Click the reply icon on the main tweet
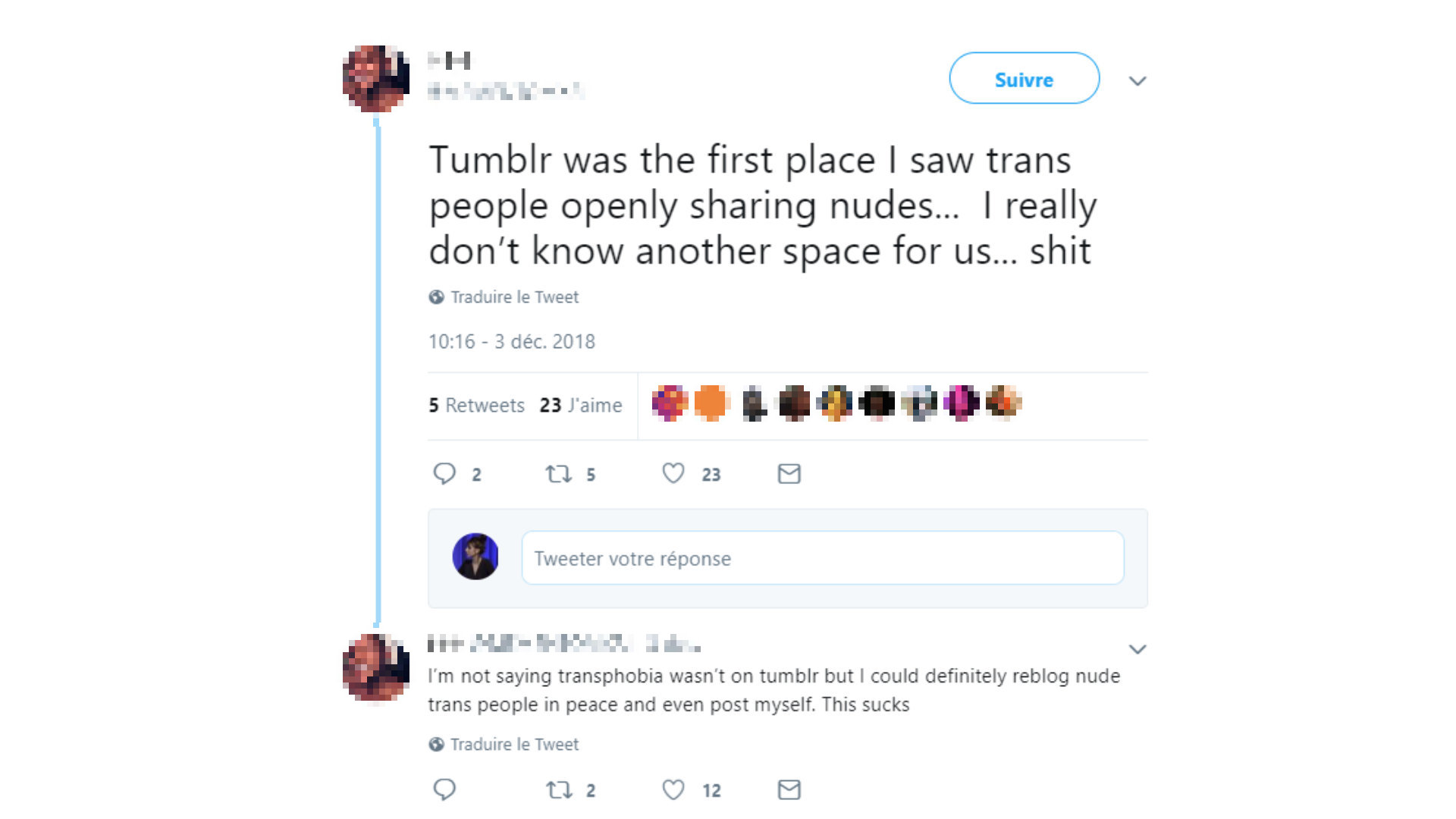This screenshot has height=819, width=1456. (444, 474)
